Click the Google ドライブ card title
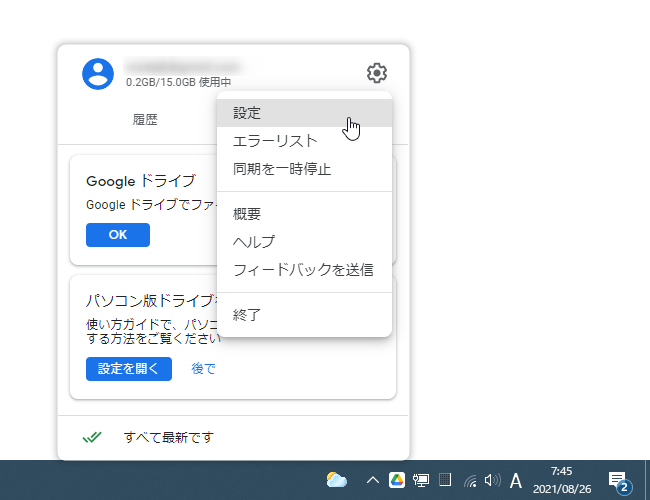The height and width of the screenshot is (500, 650). [x=141, y=181]
